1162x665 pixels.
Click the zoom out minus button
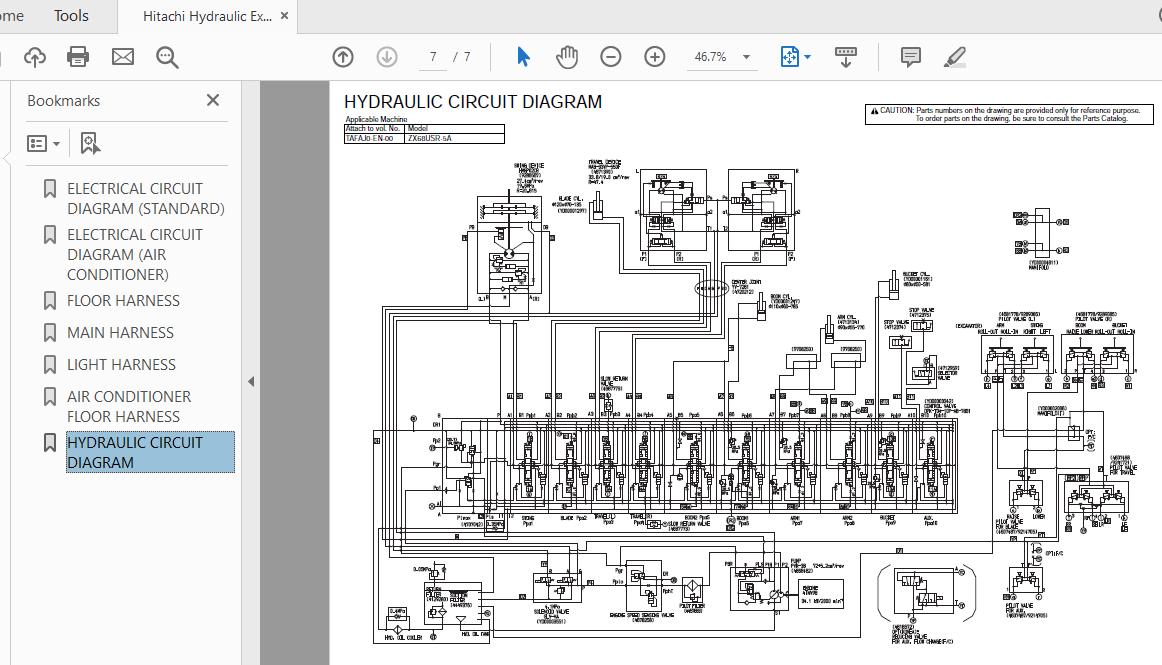611,57
